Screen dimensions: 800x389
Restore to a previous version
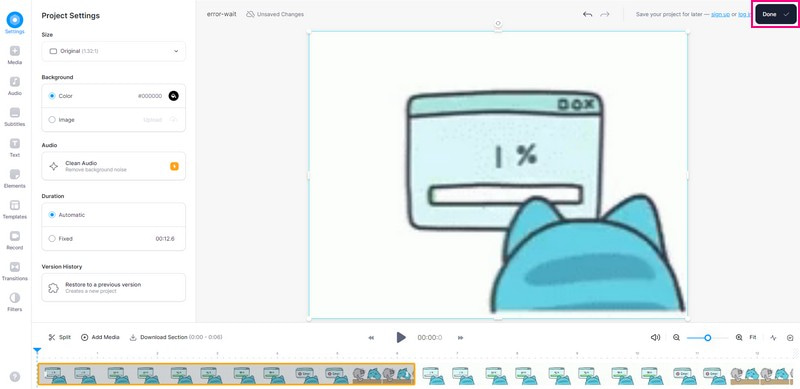pos(114,287)
